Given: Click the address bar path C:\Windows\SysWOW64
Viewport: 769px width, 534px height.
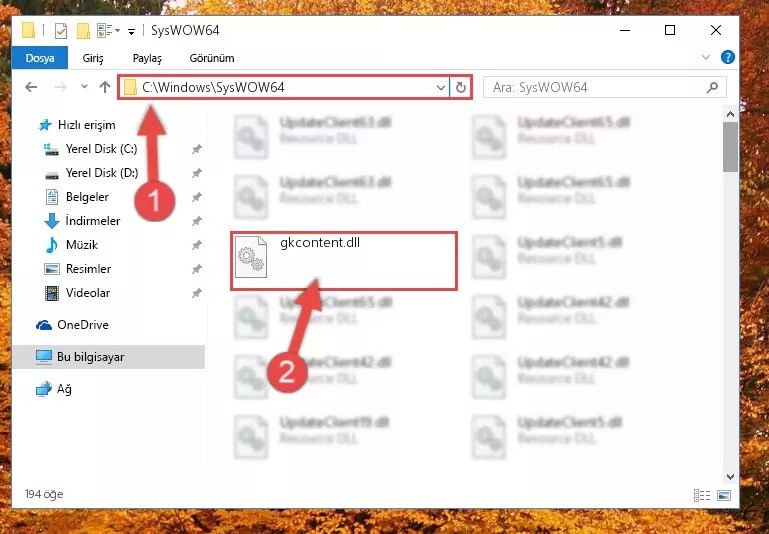Looking at the screenshot, I should point(213,87).
